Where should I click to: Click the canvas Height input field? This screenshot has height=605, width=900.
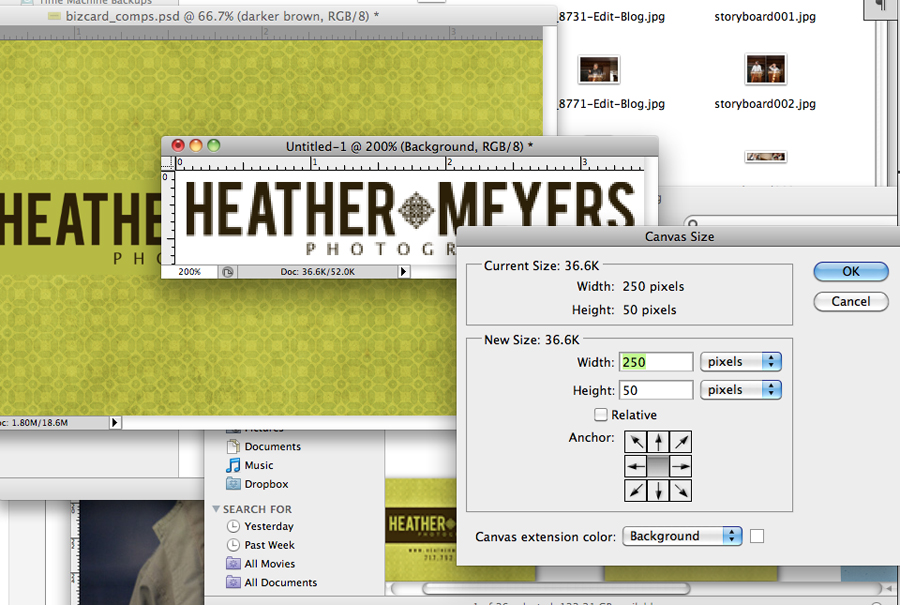click(x=656, y=390)
